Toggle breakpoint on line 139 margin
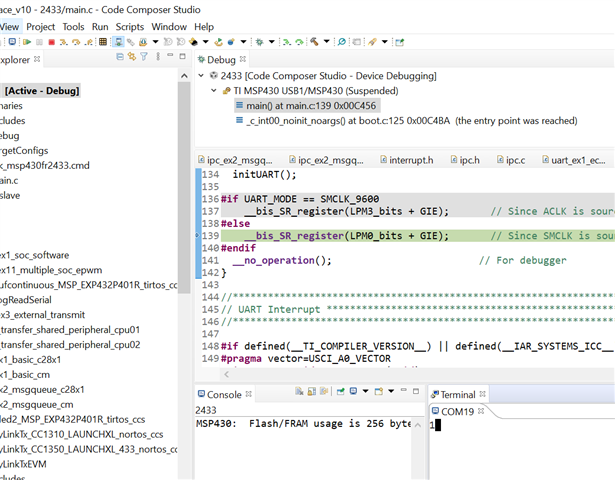The height and width of the screenshot is (480, 615). tap(197, 235)
